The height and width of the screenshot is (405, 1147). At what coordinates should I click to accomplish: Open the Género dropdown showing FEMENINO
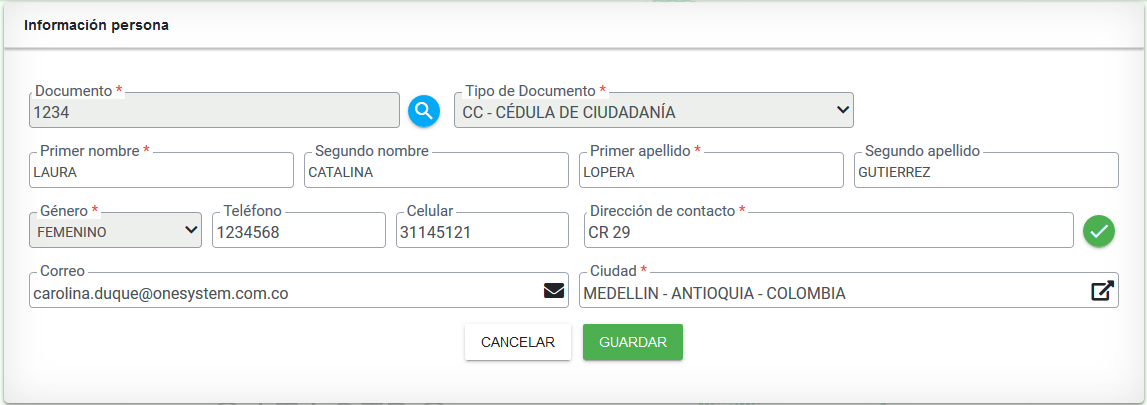click(116, 230)
